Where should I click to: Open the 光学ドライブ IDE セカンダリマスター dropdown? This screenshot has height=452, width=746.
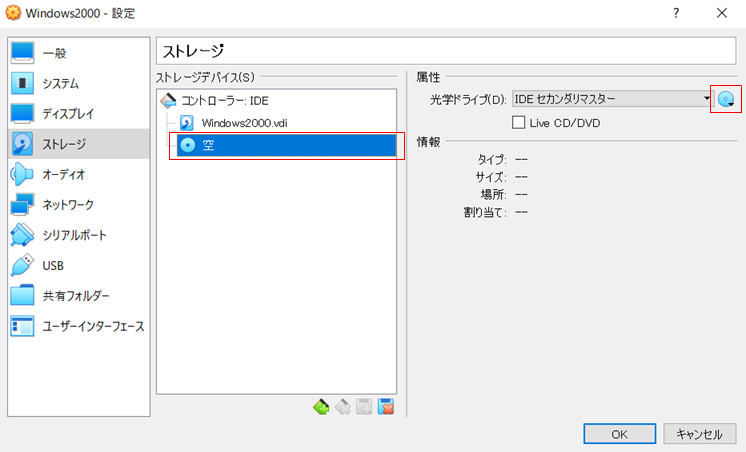[x=612, y=99]
